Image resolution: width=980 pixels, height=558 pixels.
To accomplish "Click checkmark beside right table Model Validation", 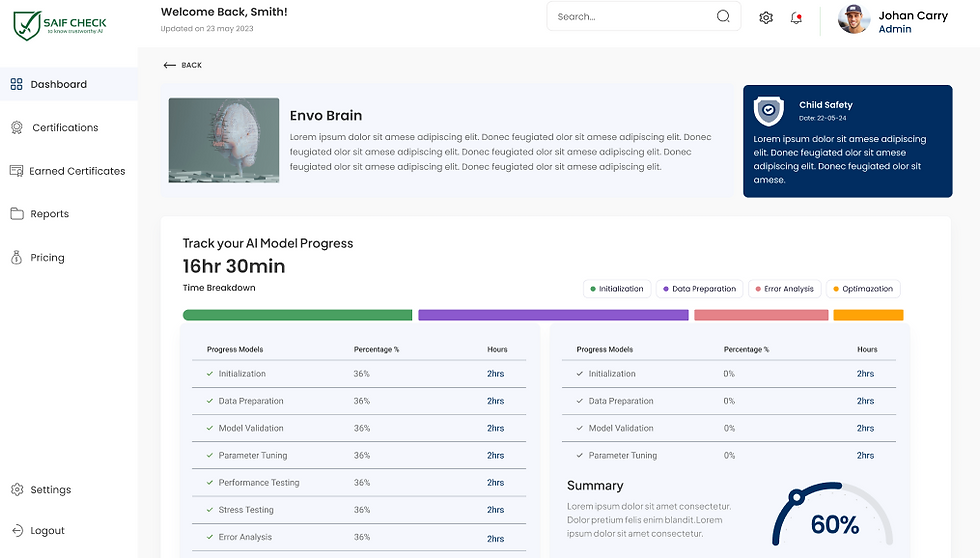I will 580,428.
